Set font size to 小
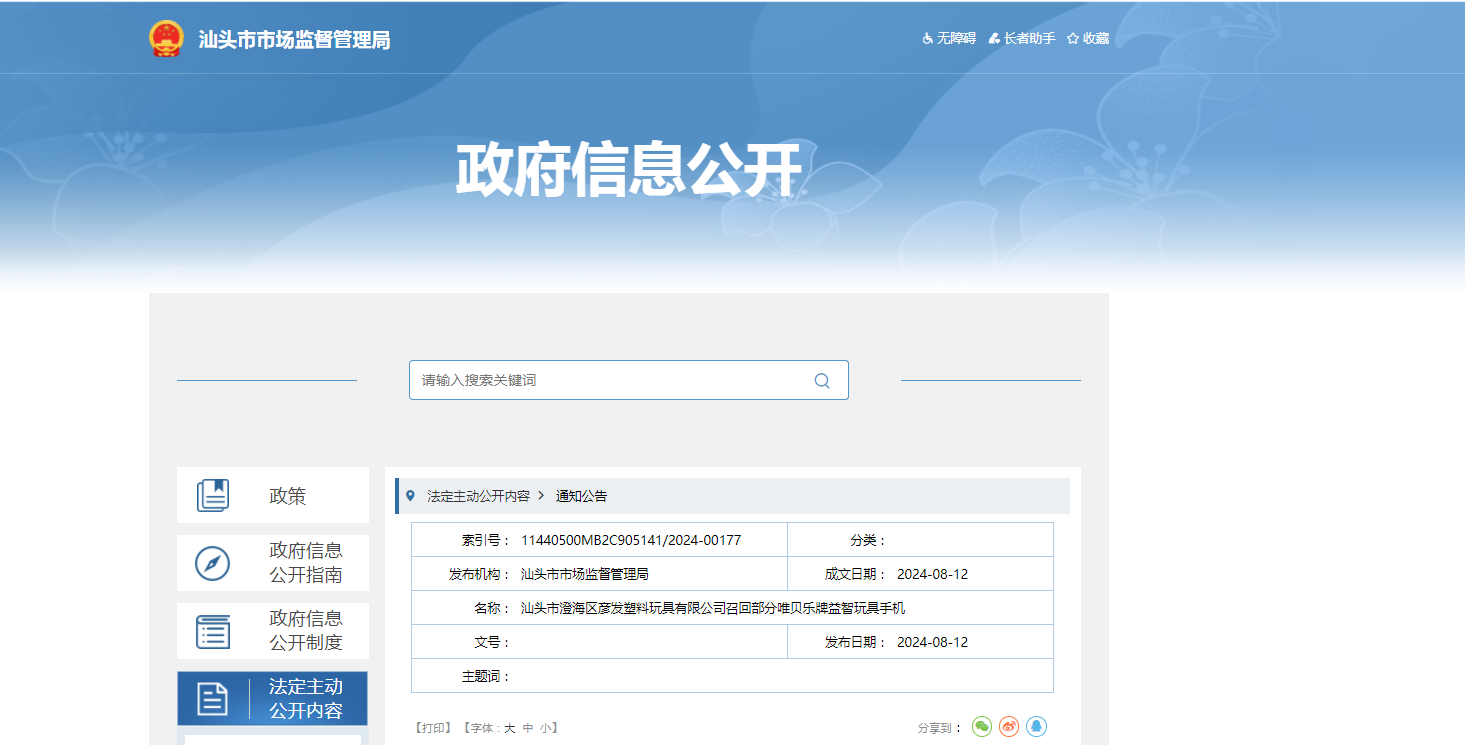 (545, 729)
